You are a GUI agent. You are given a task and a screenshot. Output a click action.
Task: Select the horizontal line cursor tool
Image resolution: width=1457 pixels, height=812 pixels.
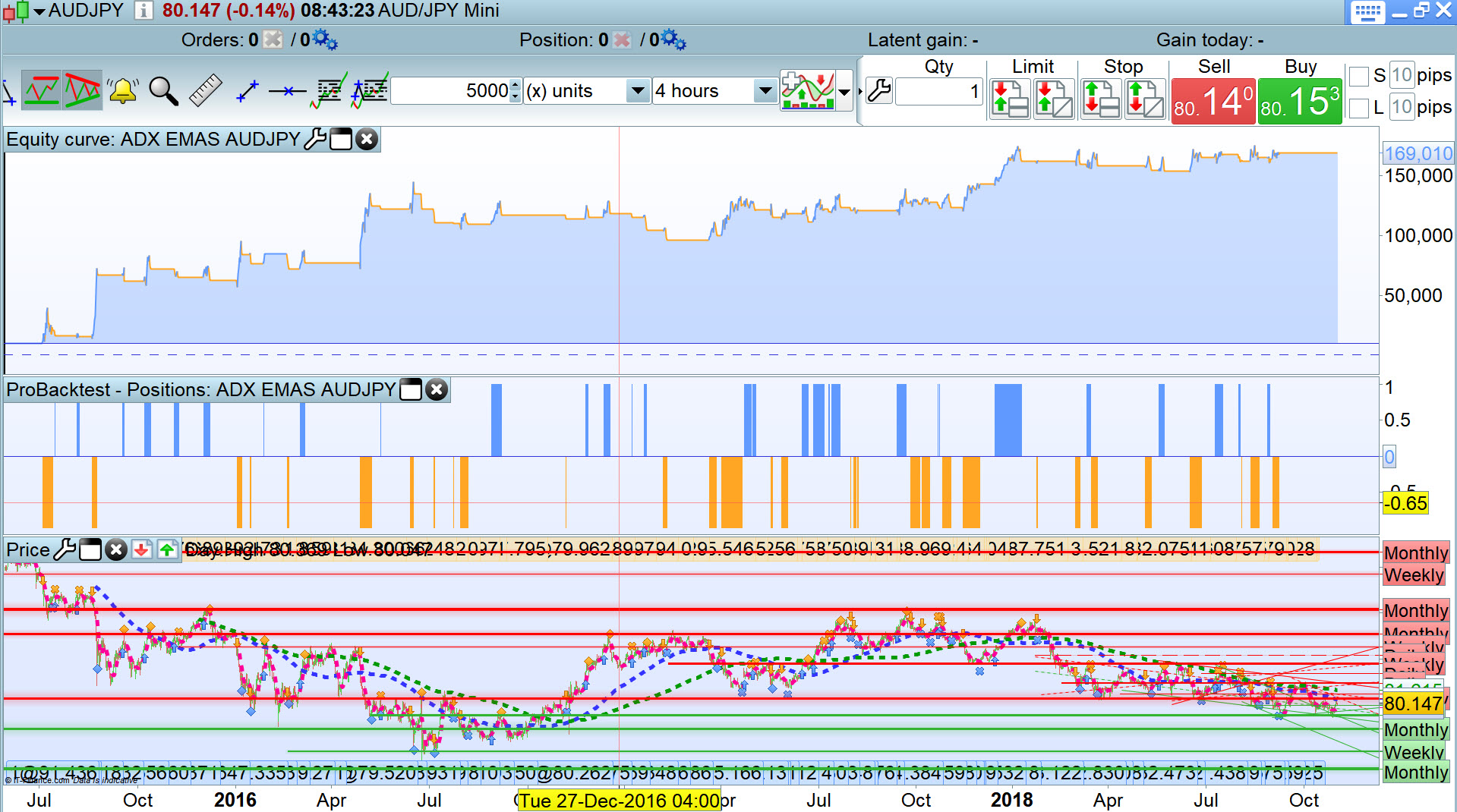coord(287,91)
